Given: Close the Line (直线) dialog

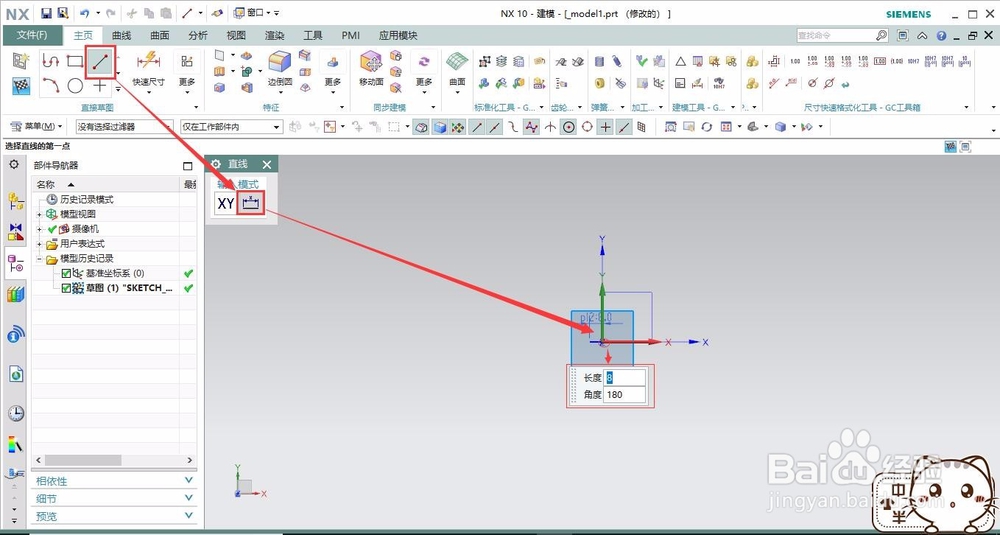Looking at the screenshot, I should (x=267, y=165).
